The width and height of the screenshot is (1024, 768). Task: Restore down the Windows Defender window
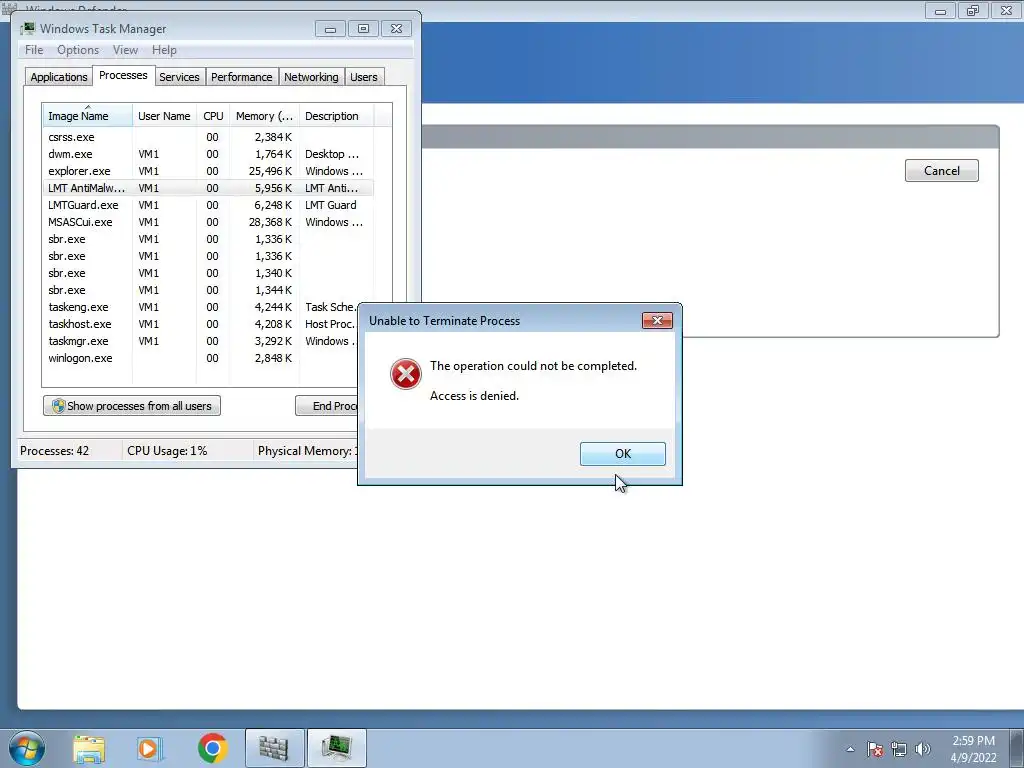(973, 10)
